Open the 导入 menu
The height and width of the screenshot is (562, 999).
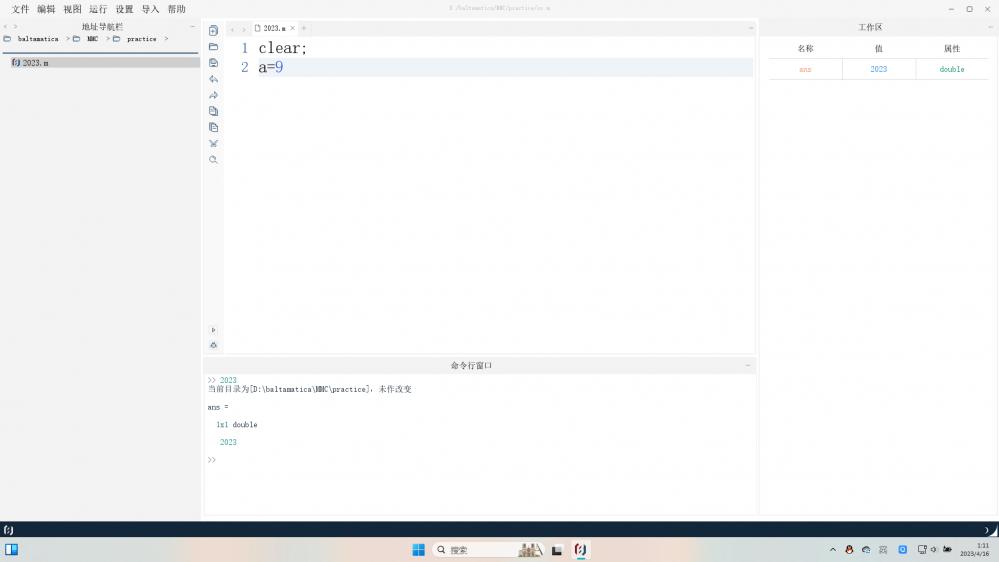[150, 9]
